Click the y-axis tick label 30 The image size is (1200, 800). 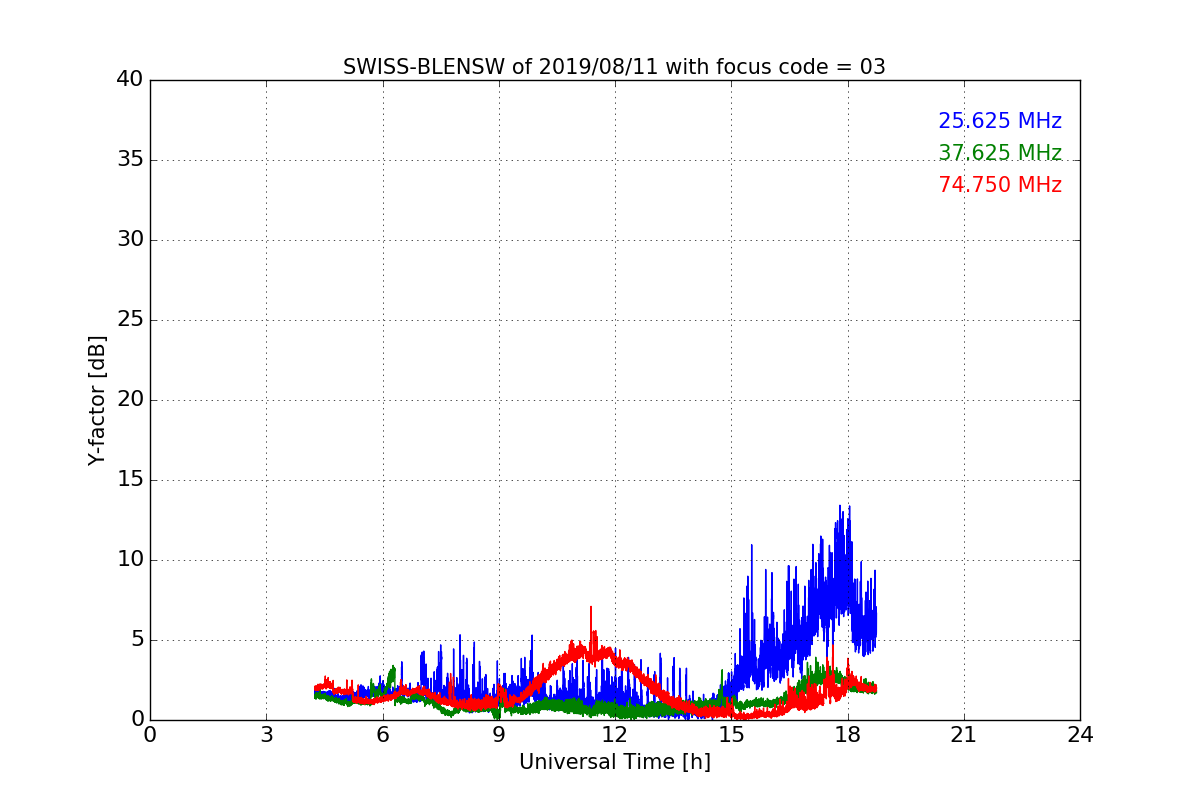tap(129, 239)
